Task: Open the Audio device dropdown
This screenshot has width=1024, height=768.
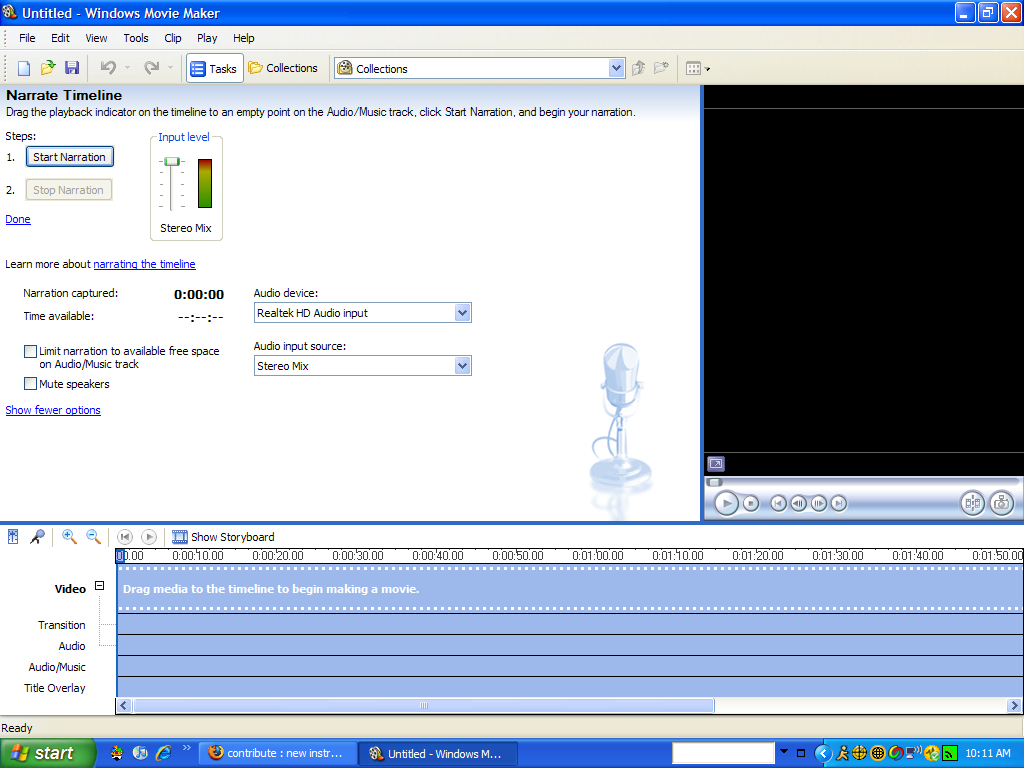Action: point(462,313)
